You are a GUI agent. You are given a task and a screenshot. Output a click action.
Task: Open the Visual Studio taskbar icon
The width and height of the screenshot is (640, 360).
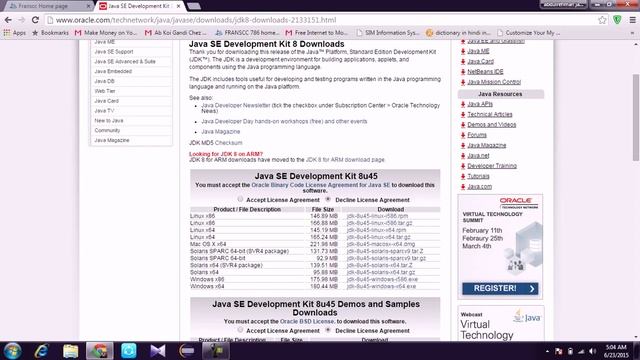(158, 351)
